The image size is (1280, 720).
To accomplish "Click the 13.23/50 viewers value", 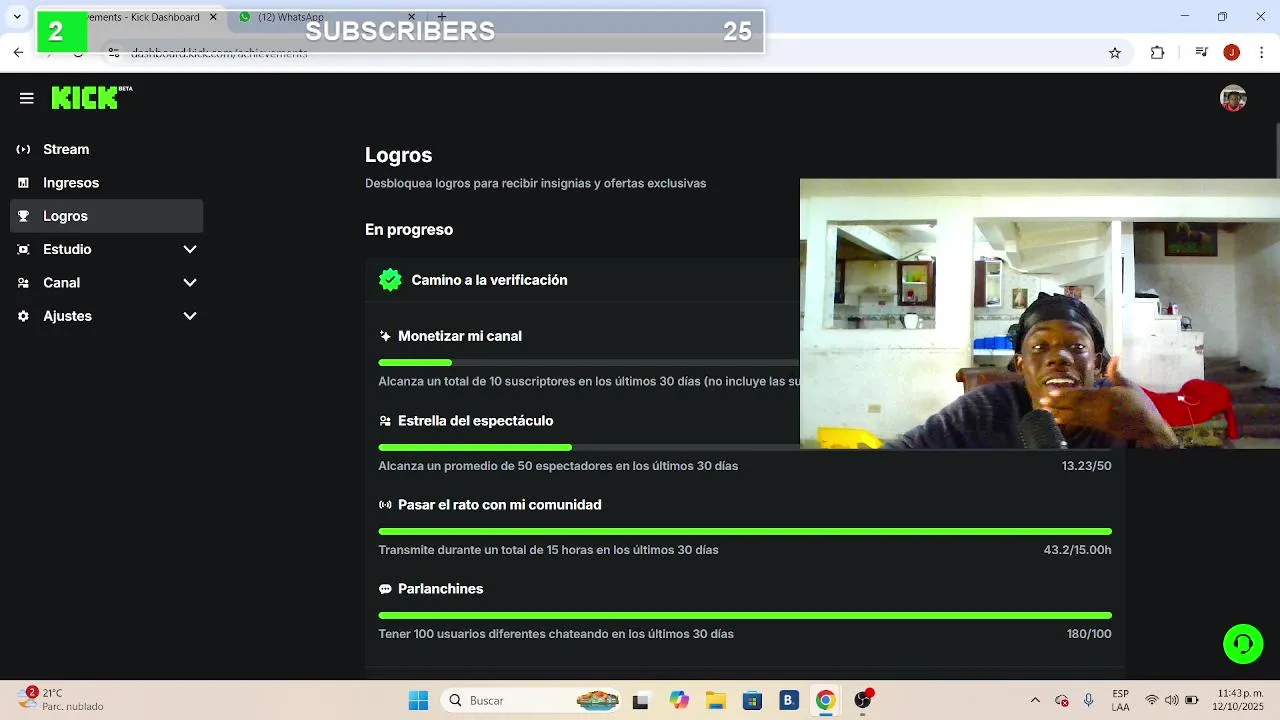I will pyautogui.click(x=1086, y=466).
